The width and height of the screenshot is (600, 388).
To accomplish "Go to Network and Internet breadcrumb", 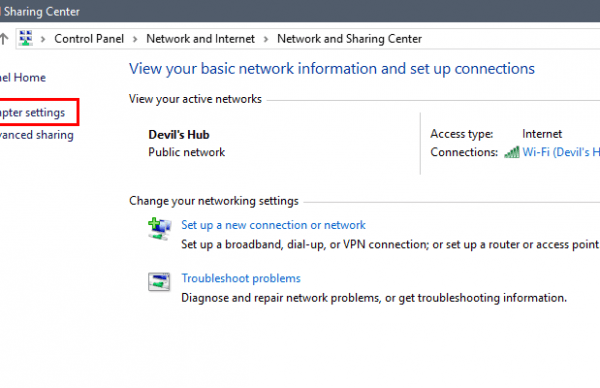I will 201,39.
